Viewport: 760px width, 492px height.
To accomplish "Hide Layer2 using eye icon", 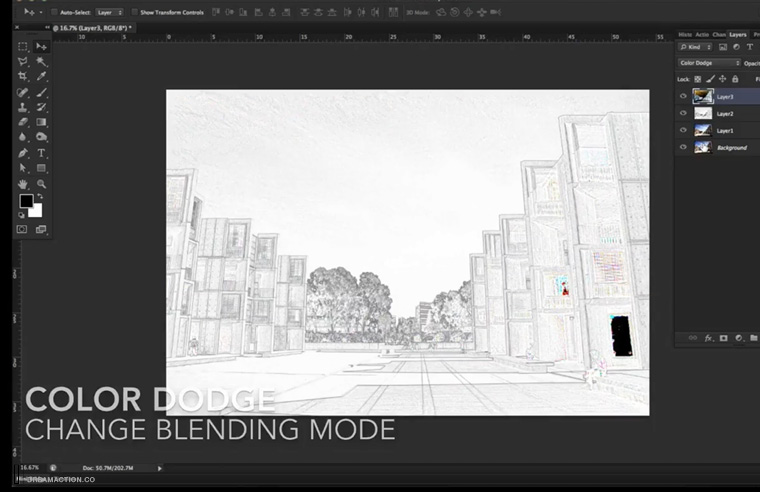I will tap(683, 113).
